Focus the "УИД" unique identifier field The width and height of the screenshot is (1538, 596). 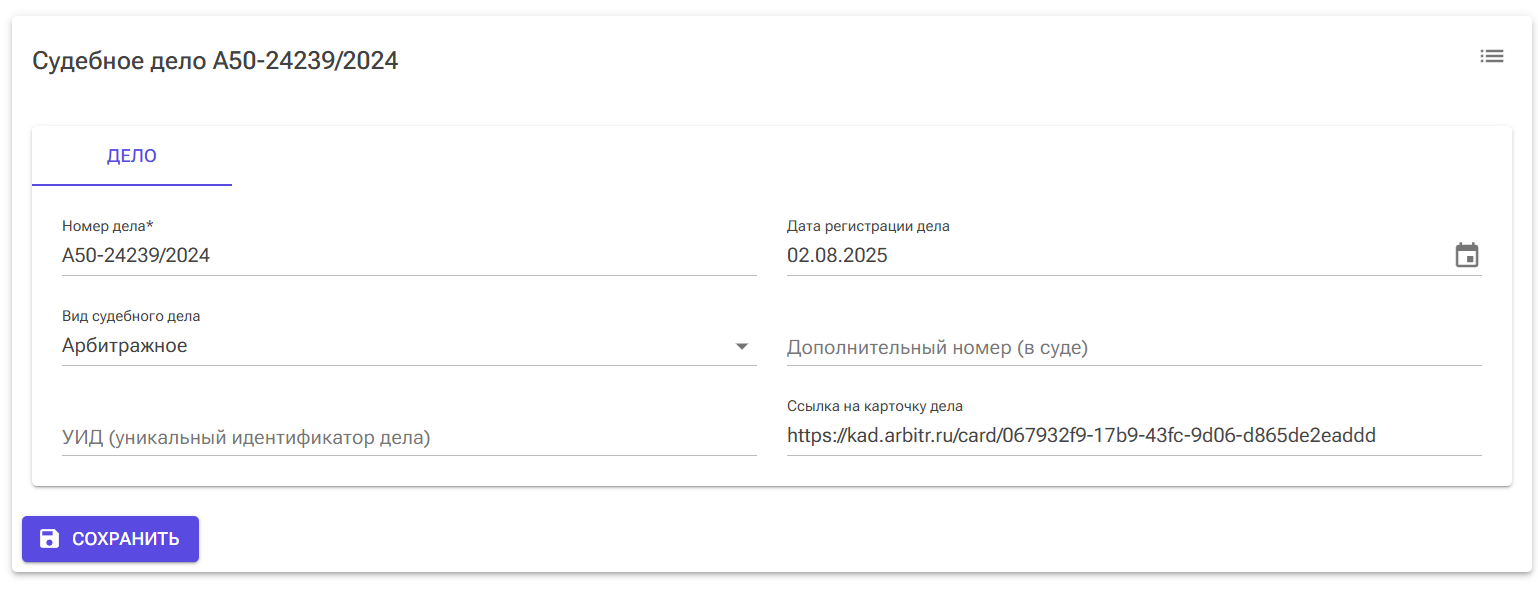pyautogui.click(x=408, y=438)
